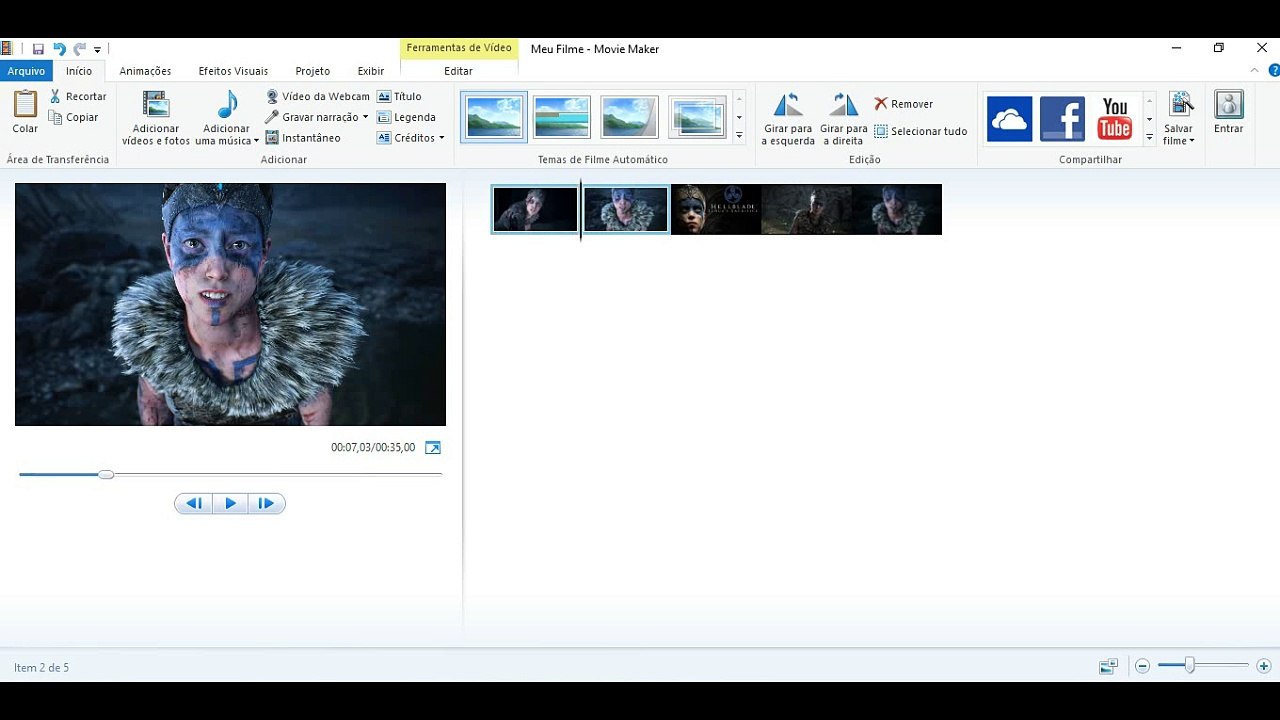Image resolution: width=1280 pixels, height=720 pixels.
Task: Click Remover to delete the clip
Action: (903, 104)
